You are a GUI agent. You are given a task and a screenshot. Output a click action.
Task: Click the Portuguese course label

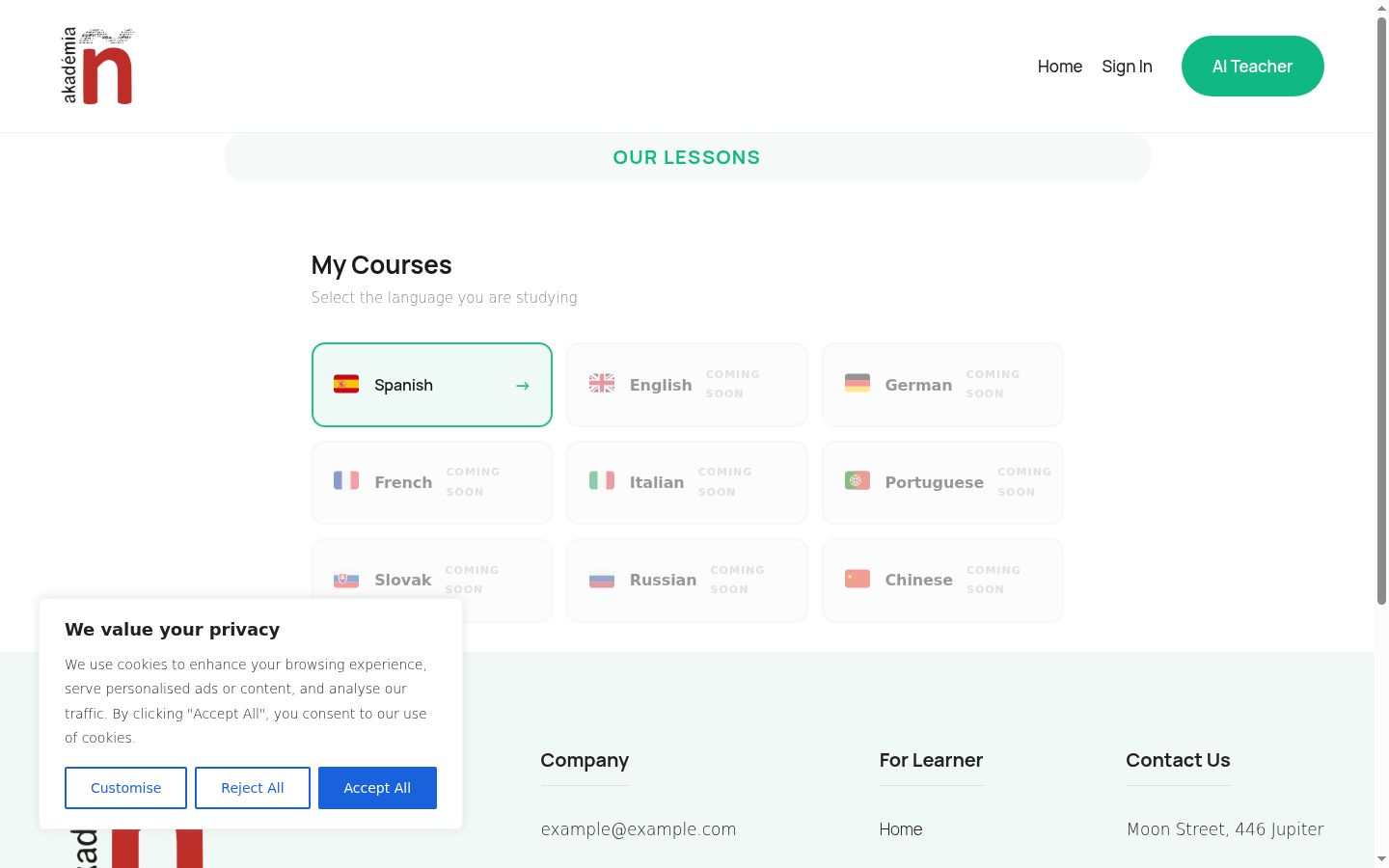point(935,482)
